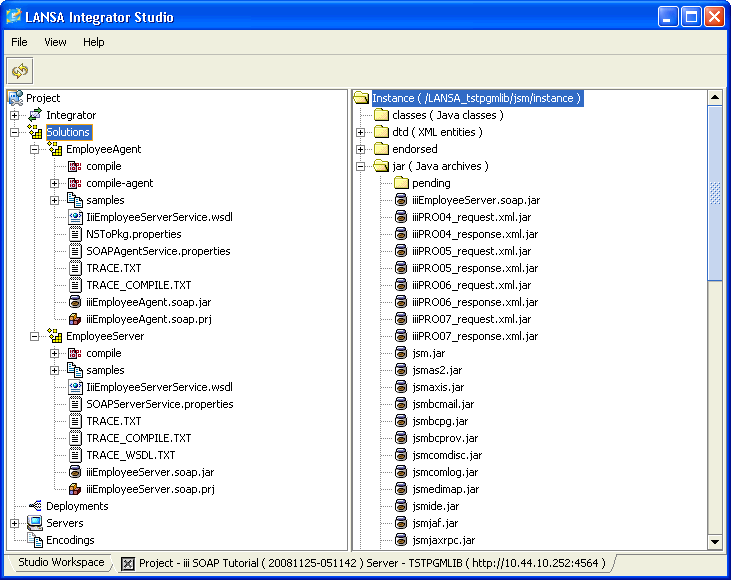Expand the EmployeeServer compile node

pyautogui.click(x=55, y=353)
